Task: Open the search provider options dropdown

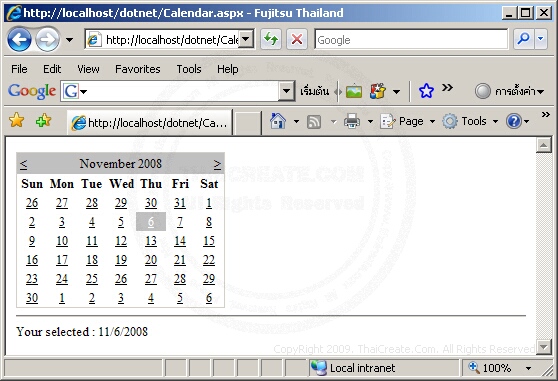Action: tap(541, 39)
